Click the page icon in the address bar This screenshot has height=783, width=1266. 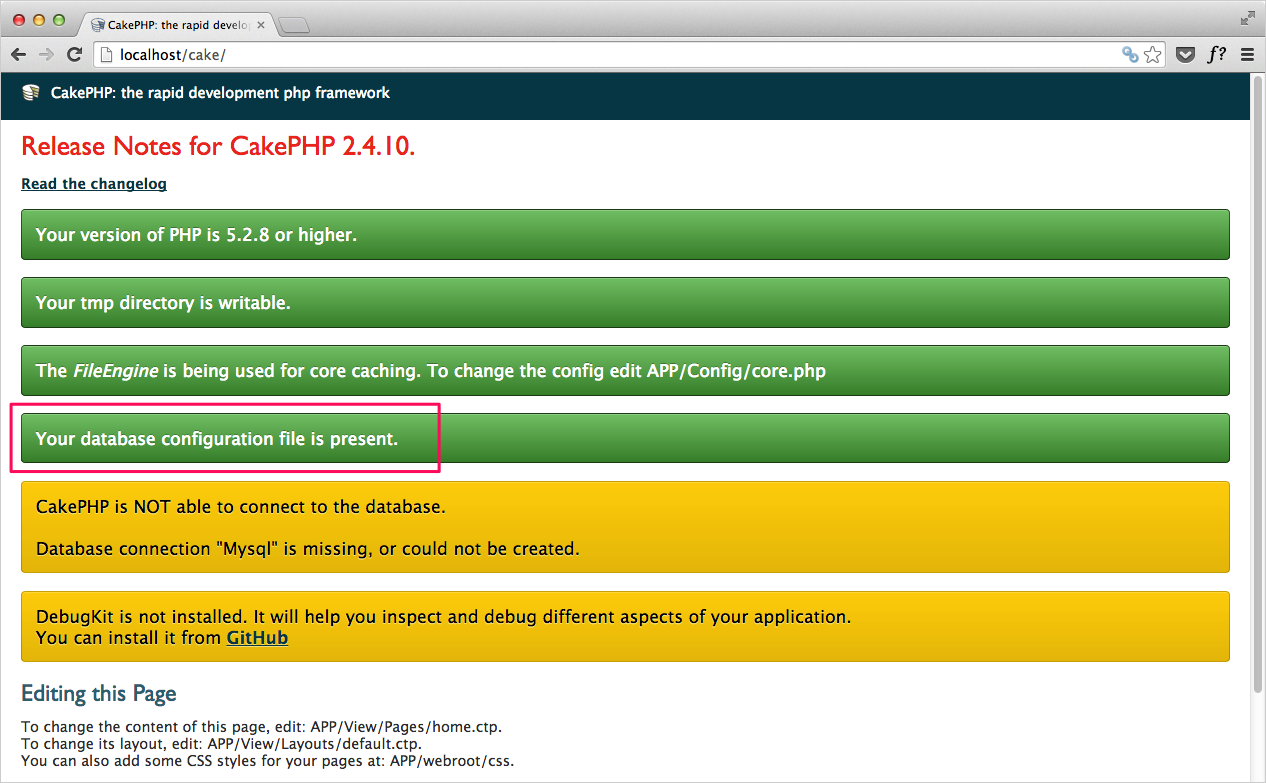[x=106, y=55]
